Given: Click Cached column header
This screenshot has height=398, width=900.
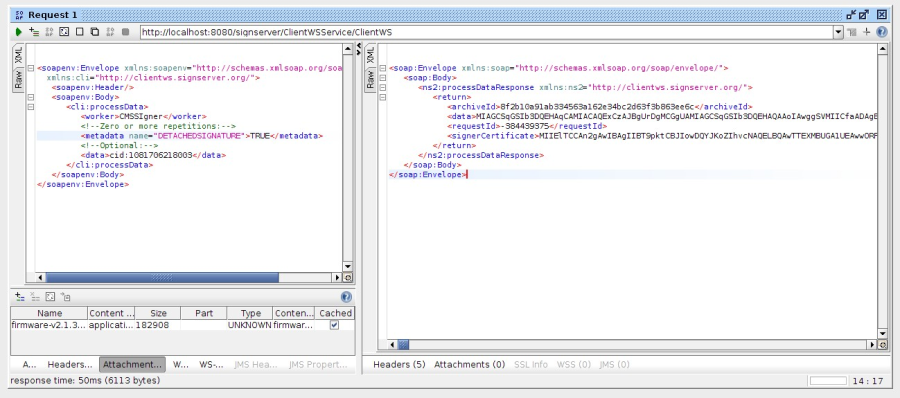Looking at the screenshot, I should (x=335, y=313).
